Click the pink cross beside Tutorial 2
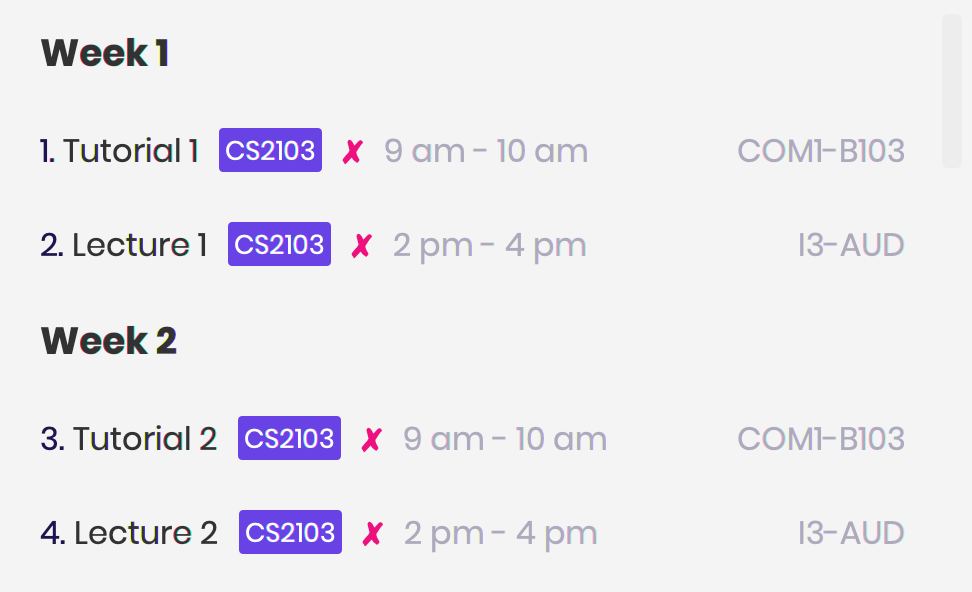Screen dimensions: 972x592 (x=372, y=440)
